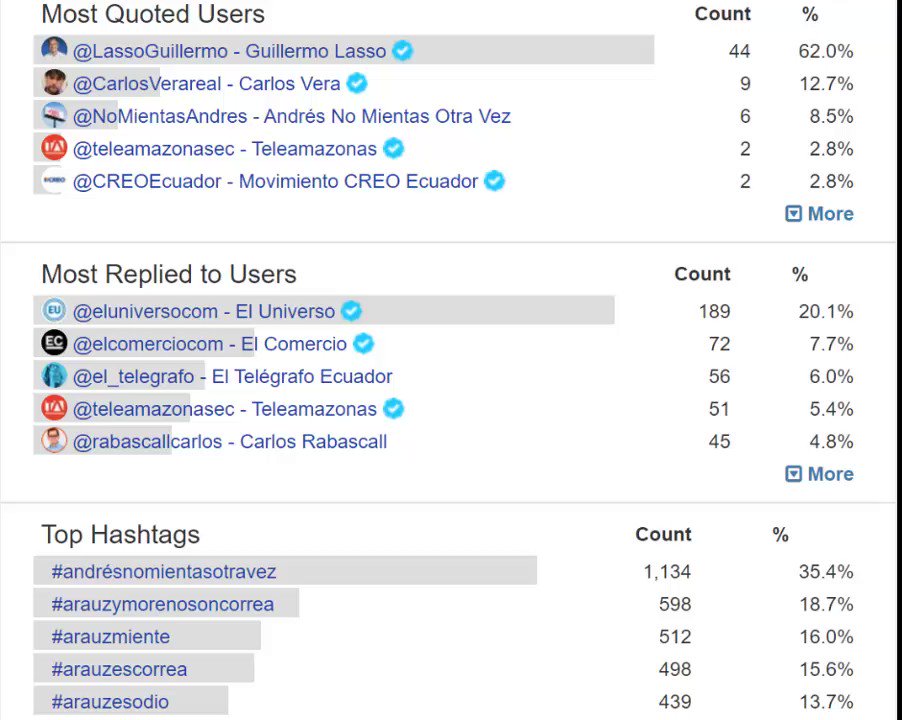Image resolution: width=902 pixels, height=720 pixels.
Task: Click Count header in Most Quoted Users
Action: (x=723, y=14)
